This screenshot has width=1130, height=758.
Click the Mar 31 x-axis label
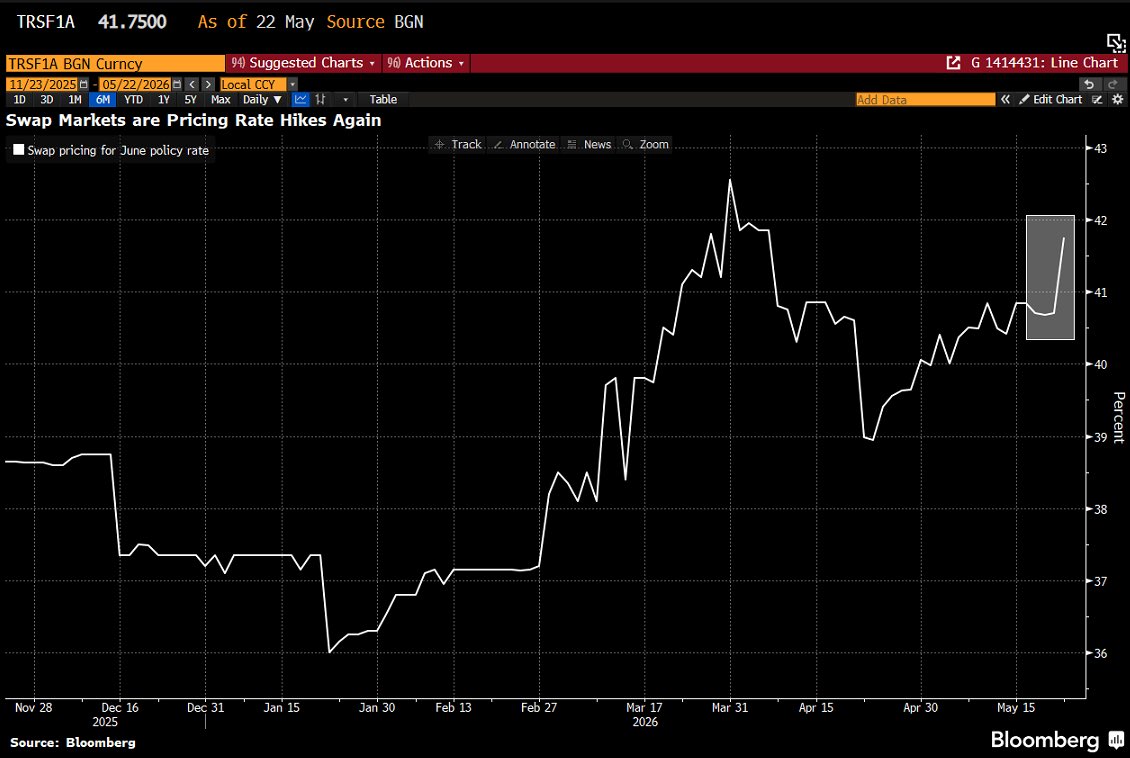[730, 708]
